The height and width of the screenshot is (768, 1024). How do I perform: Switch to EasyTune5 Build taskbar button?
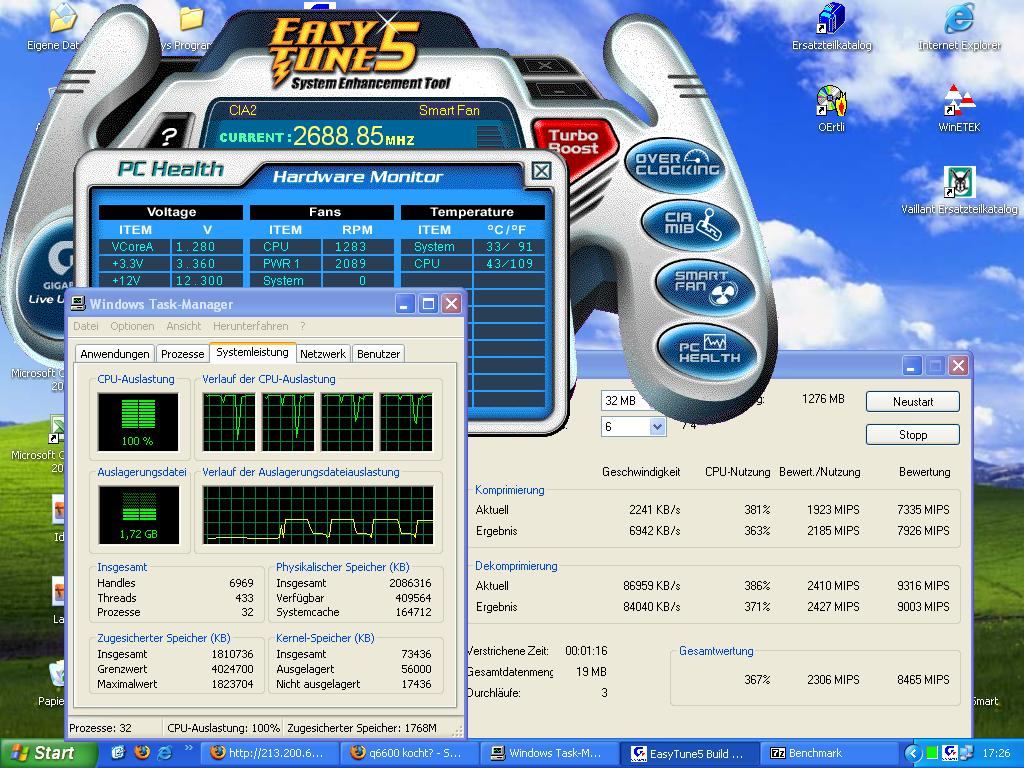[691, 753]
